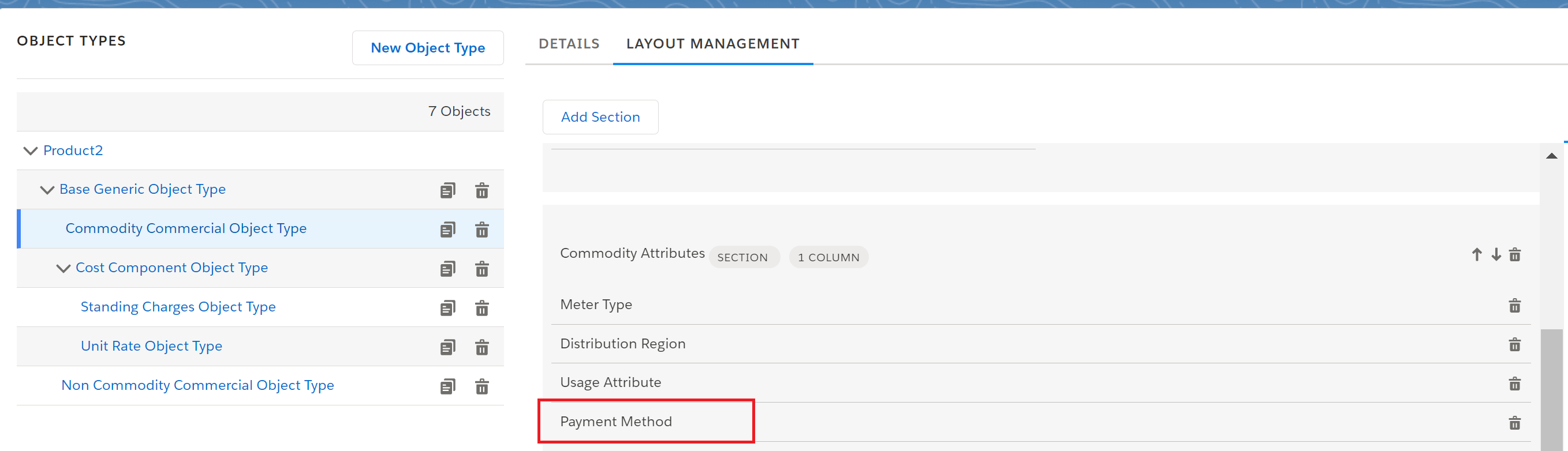The width and height of the screenshot is (1568, 451).
Task: Click the Add Section button
Action: pyautogui.click(x=600, y=116)
